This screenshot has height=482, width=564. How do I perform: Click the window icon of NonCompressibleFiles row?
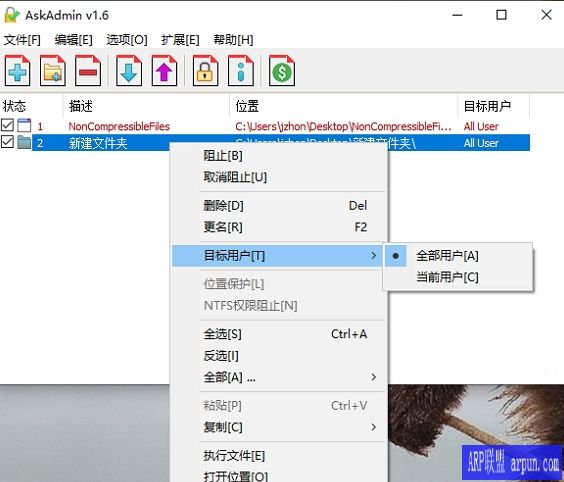tap(24, 126)
